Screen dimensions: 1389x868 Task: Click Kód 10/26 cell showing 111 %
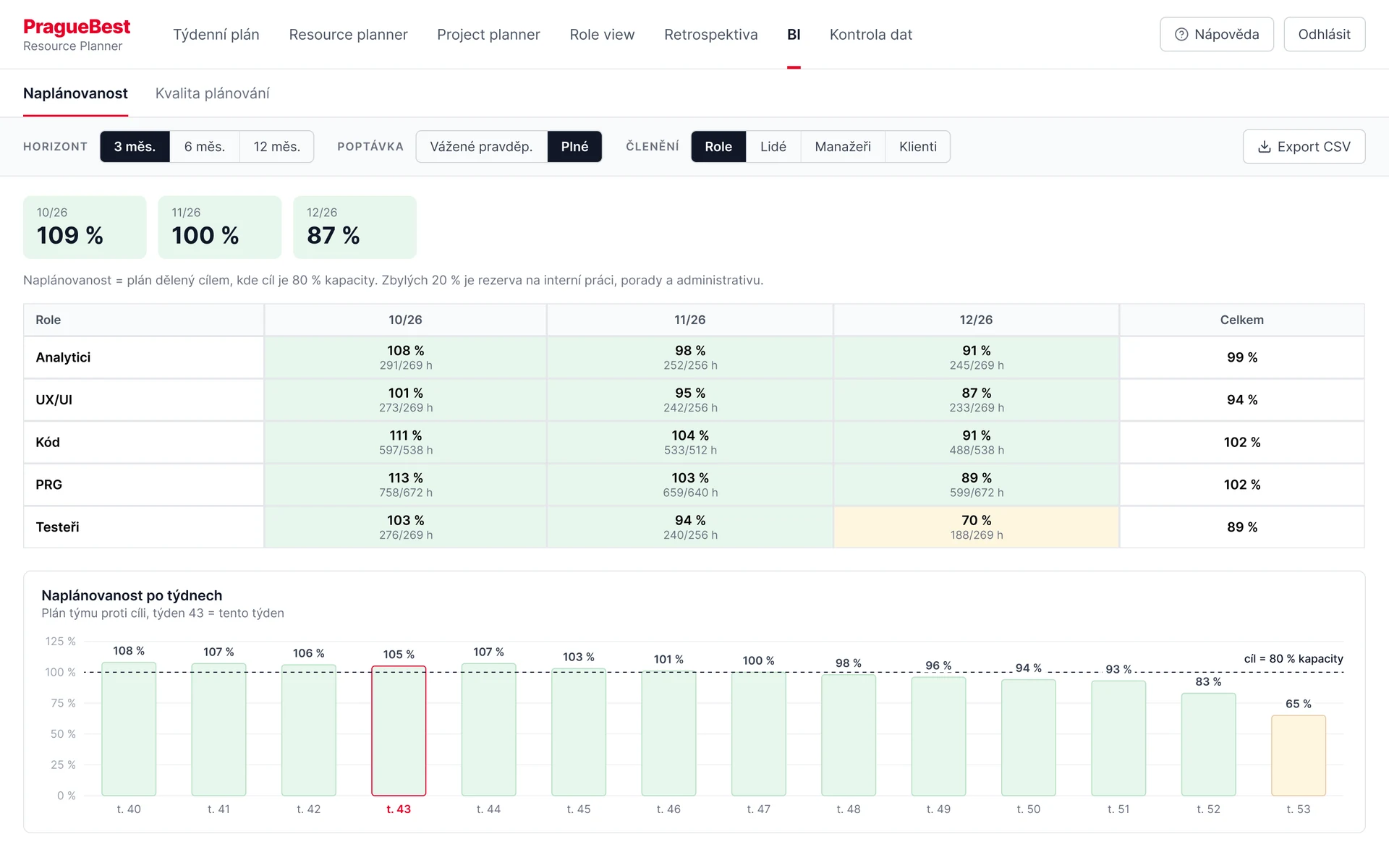(405, 442)
